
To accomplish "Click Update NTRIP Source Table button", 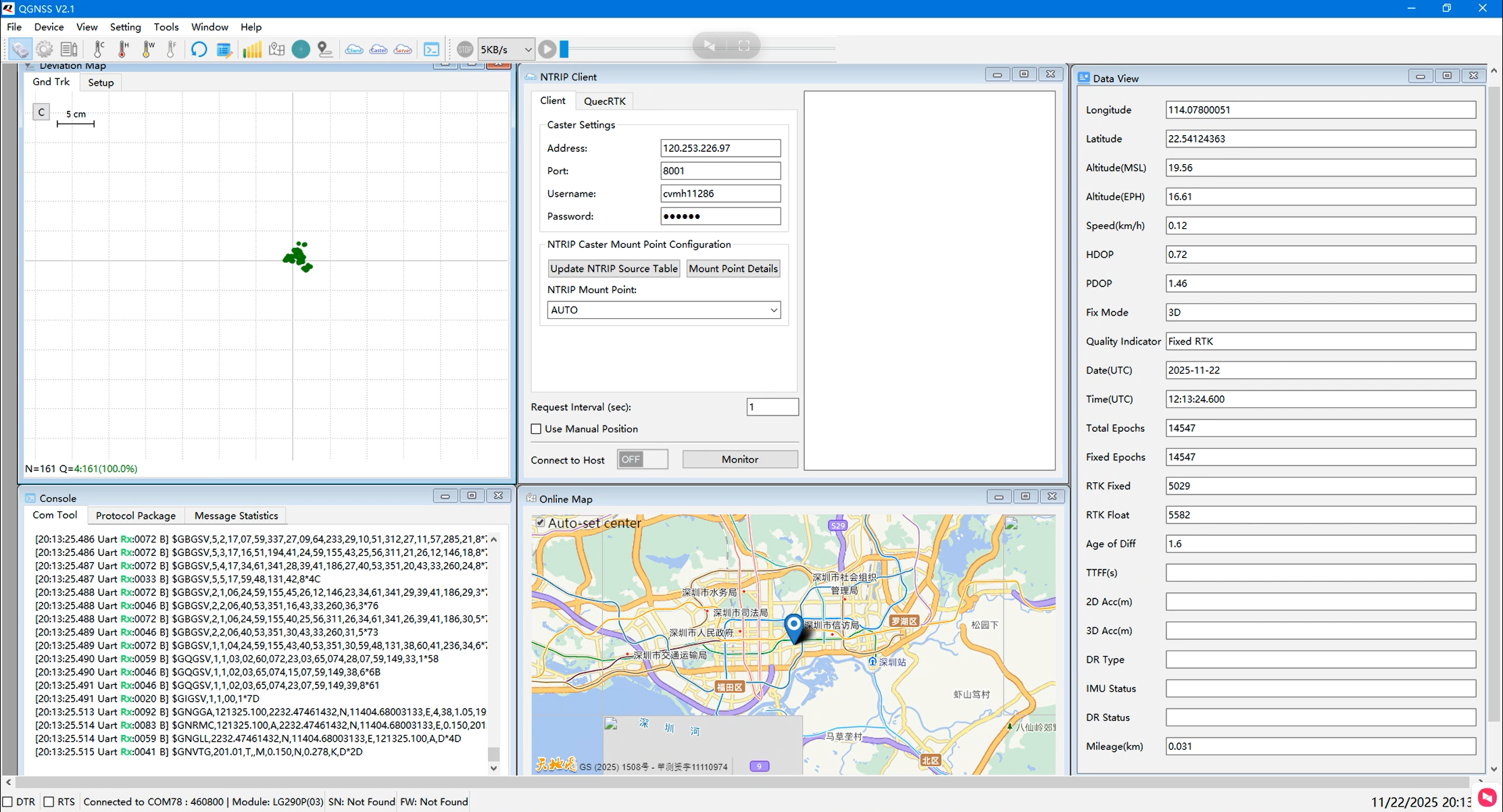I will [614, 268].
